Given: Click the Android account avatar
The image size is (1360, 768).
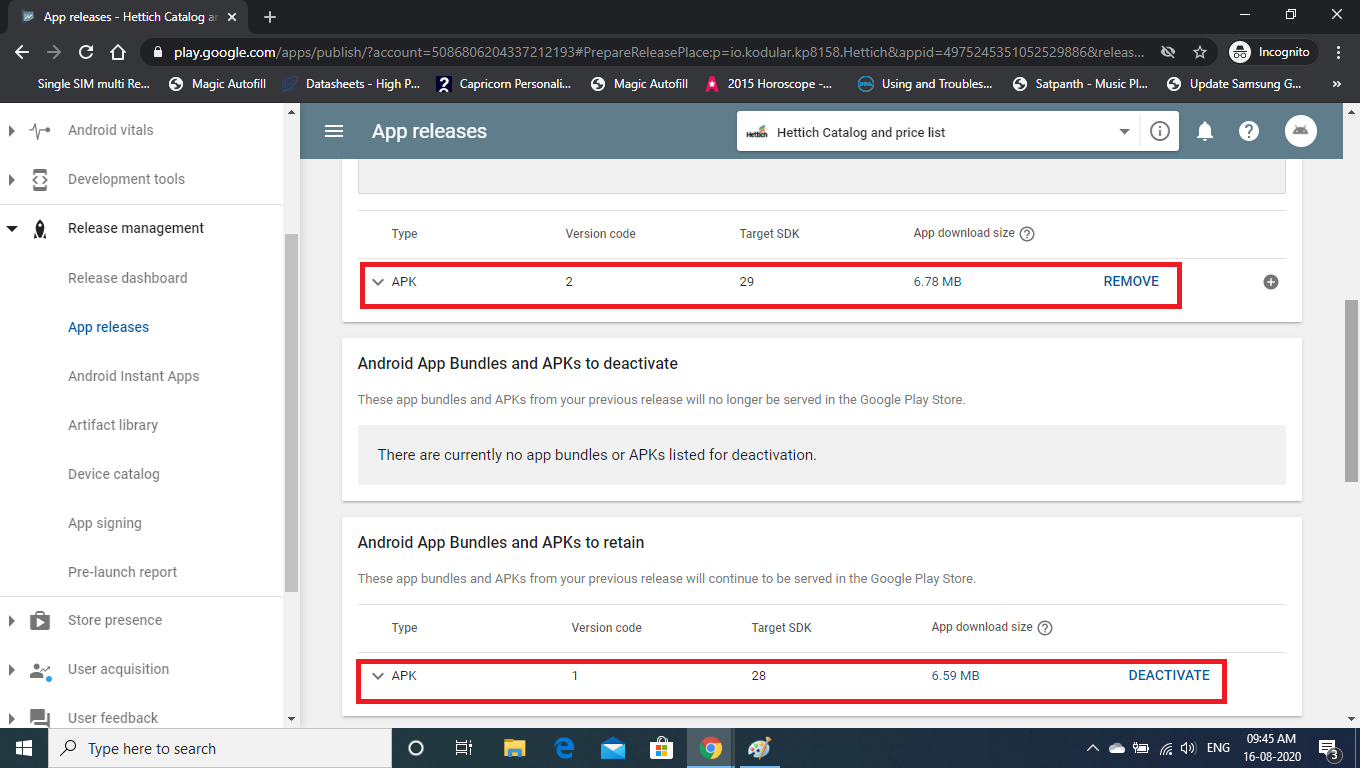Looking at the screenshot, I should coord(1301,131).
